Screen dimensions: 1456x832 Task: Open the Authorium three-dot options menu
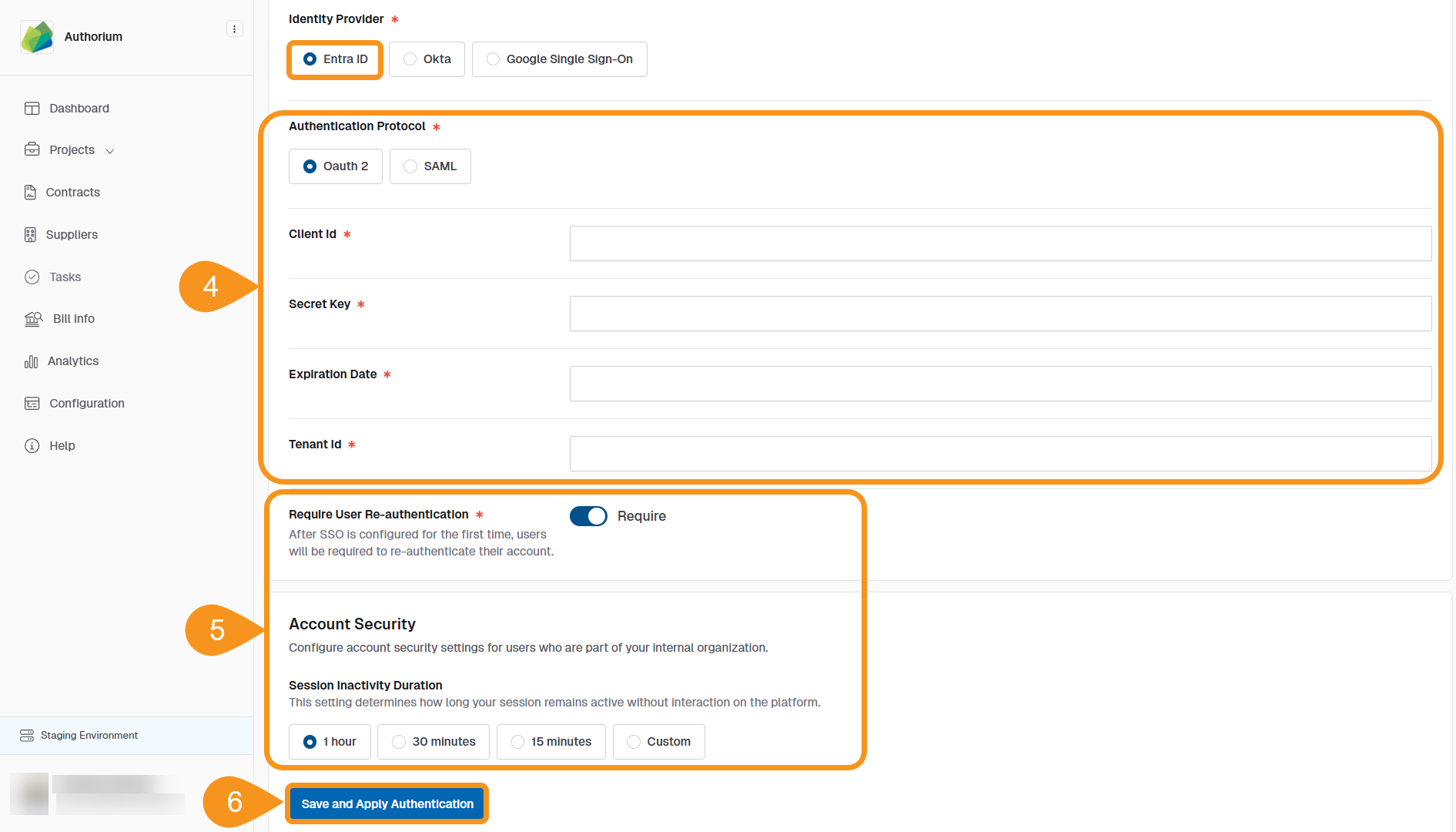click(x=234, y=29)
